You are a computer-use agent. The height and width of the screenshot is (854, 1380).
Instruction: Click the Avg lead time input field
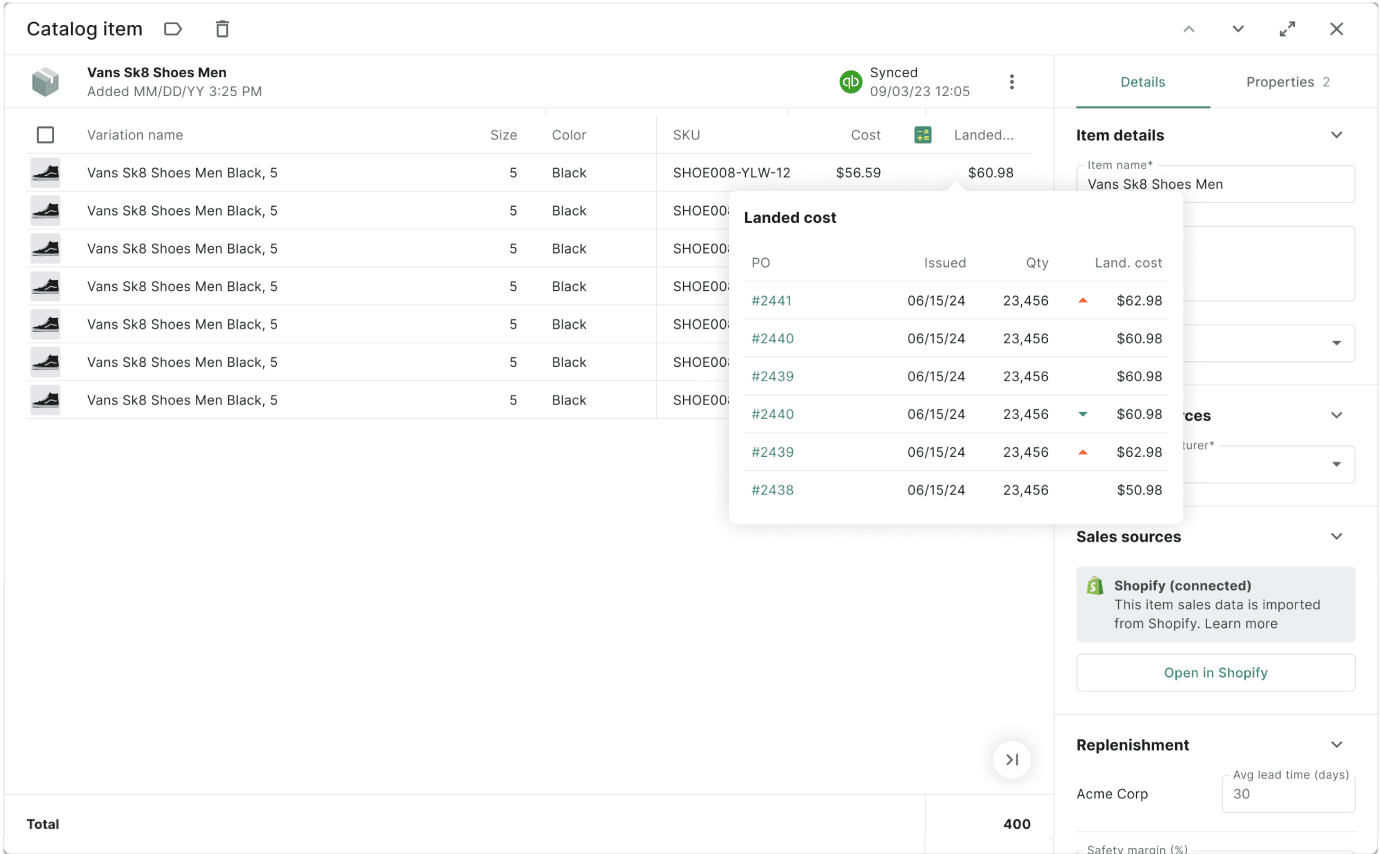[1288, 794]
